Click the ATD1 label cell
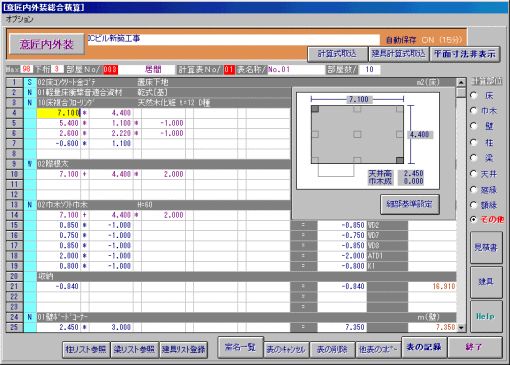Viewport: 510px width, 365px height. [387, 256]
